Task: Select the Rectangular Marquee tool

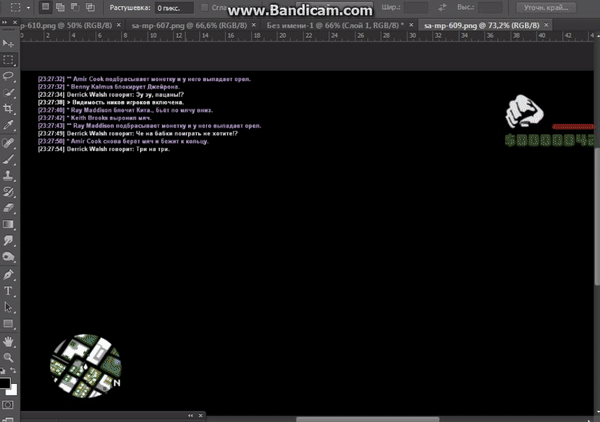Action: pos(8,59)
